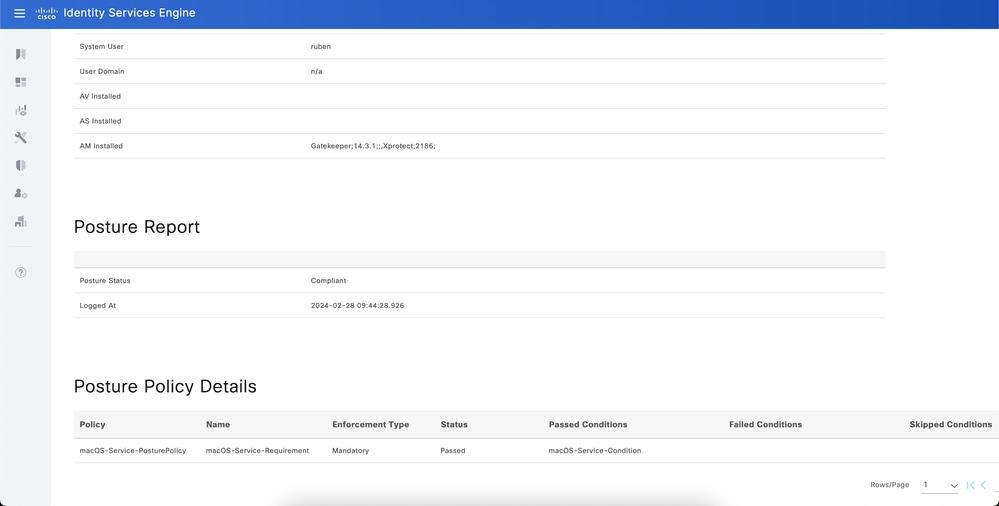Click Identity Services Engine title

(x=129, y=13)
